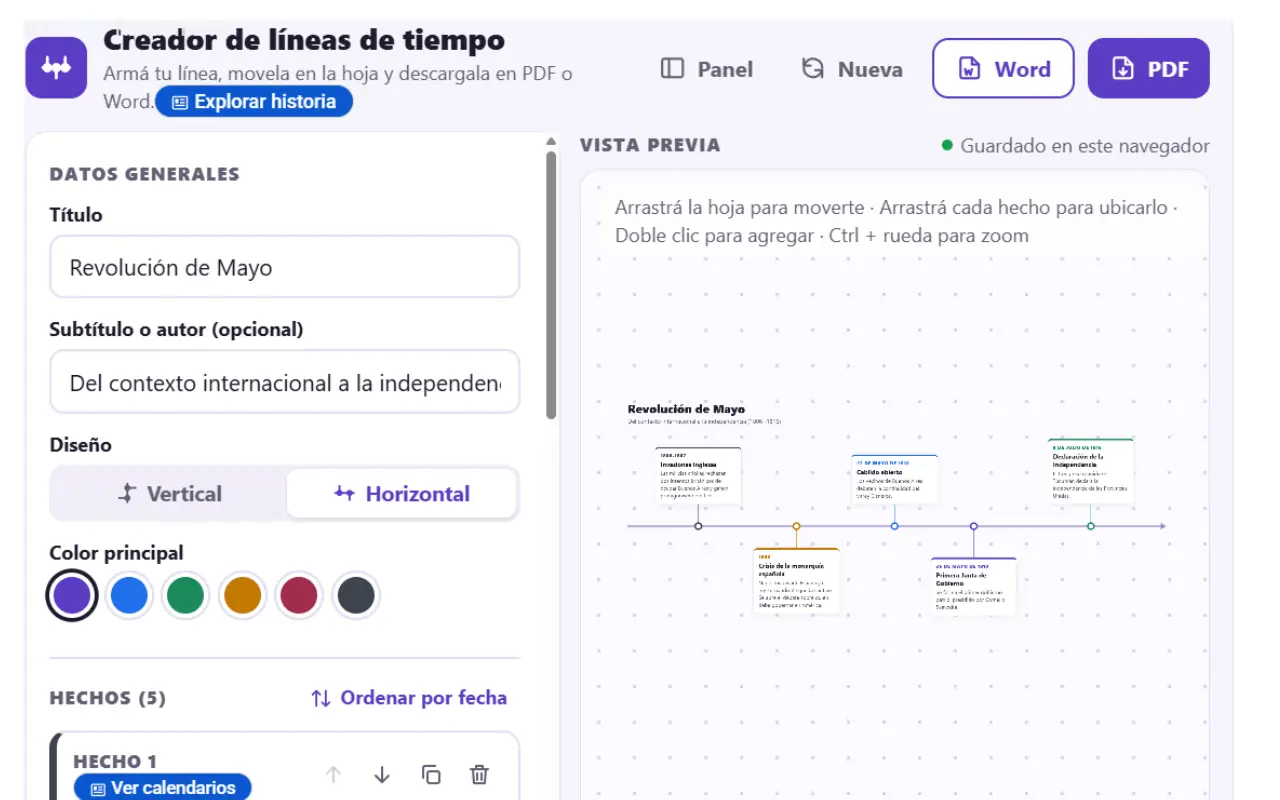Click the HECHOS (5) heading
1280x800 pixels.
click(x=108, y=698)
